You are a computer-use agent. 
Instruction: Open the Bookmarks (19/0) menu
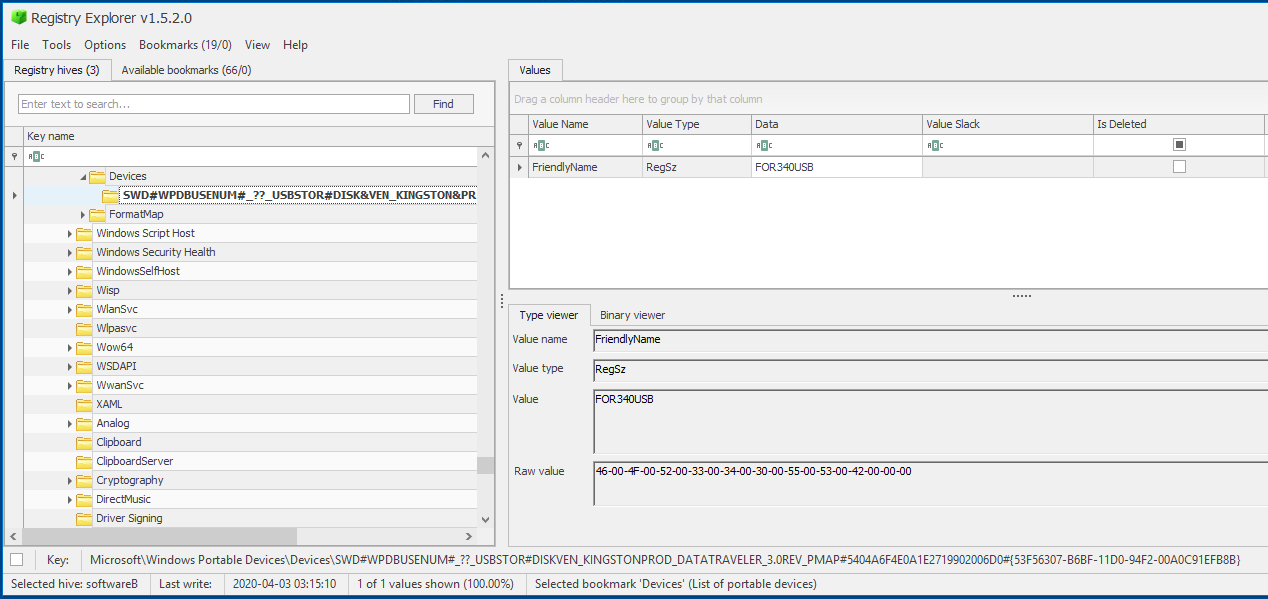pos(185,45)
